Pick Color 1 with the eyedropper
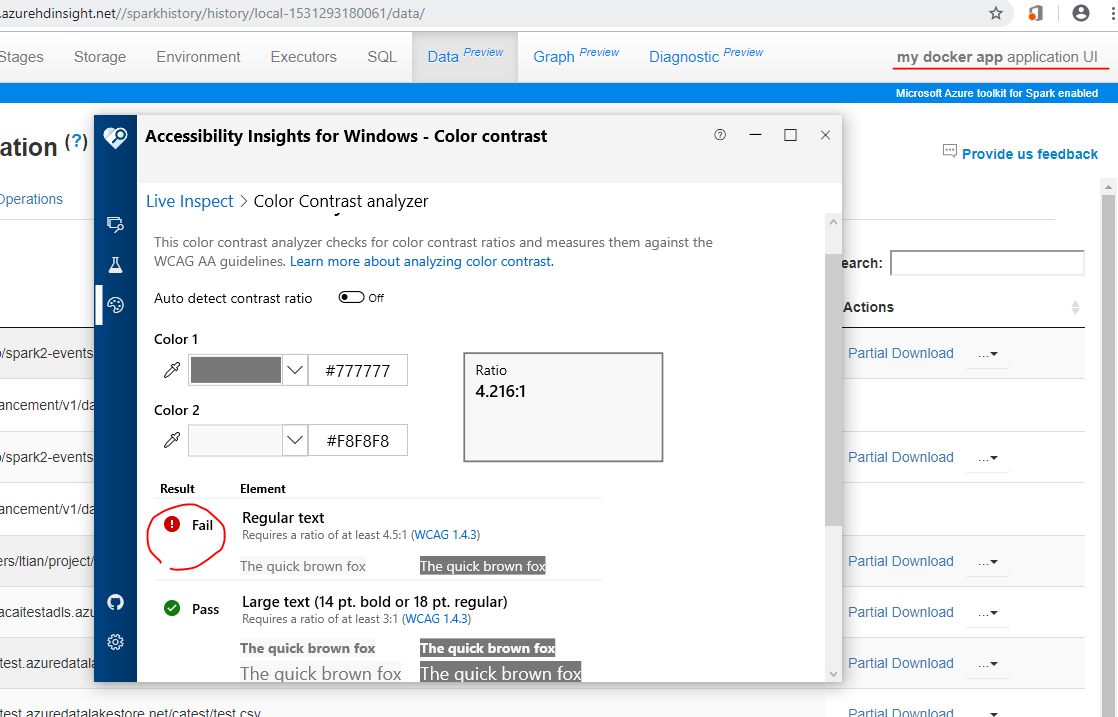This screenshot has width=1118, height=717. pos(172,369)
